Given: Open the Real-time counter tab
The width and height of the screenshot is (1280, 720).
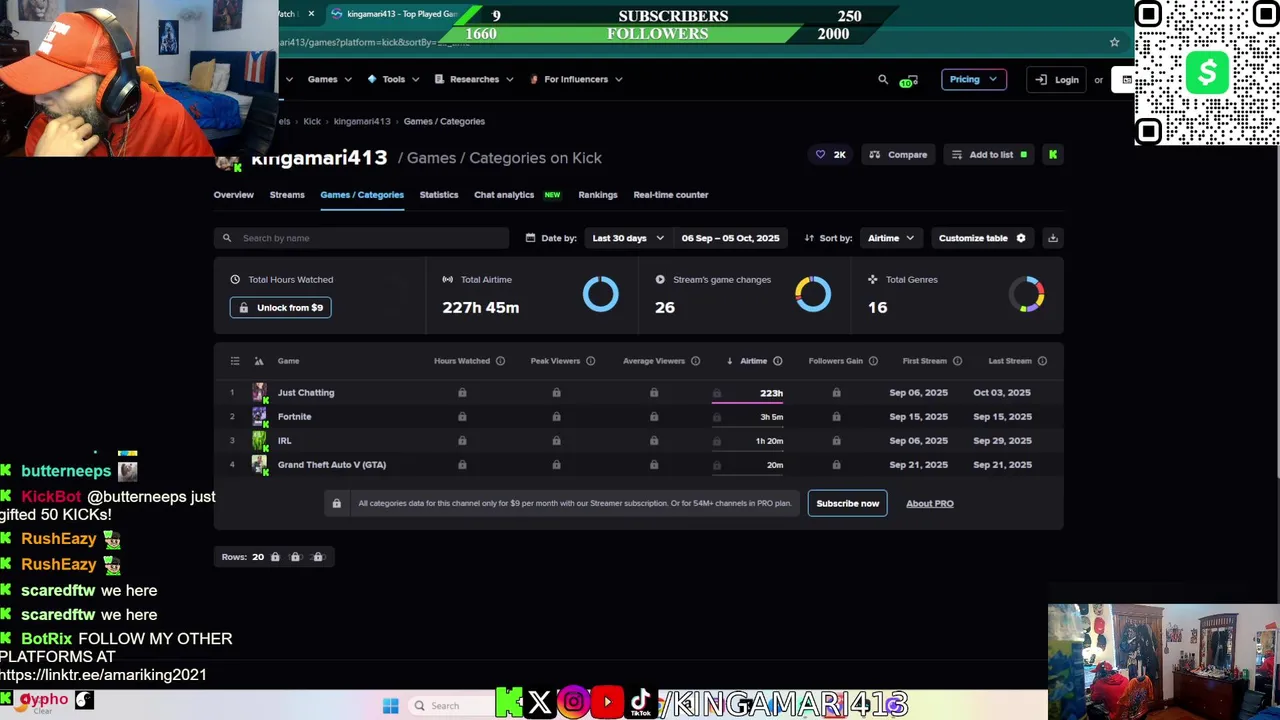Looking at the screenshot, I should click(x=671, y=195).
